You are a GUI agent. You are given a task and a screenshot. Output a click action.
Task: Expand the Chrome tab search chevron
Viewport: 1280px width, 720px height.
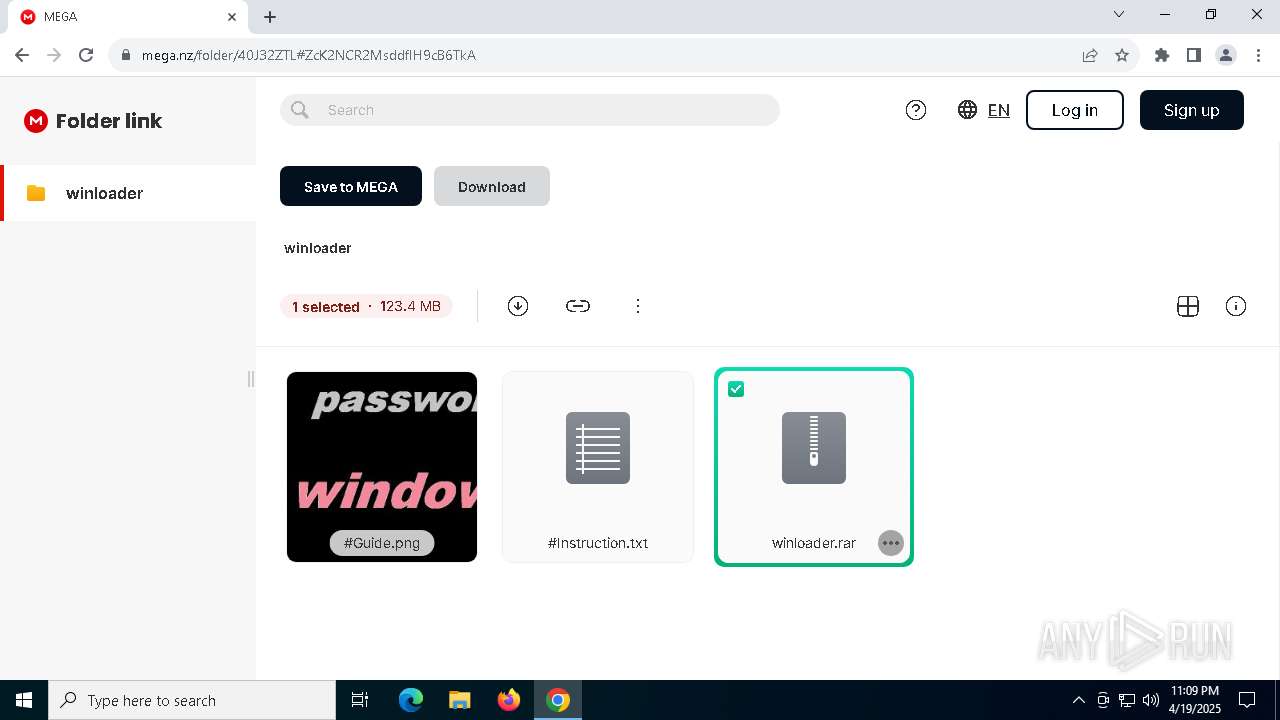pos(1119,14)
